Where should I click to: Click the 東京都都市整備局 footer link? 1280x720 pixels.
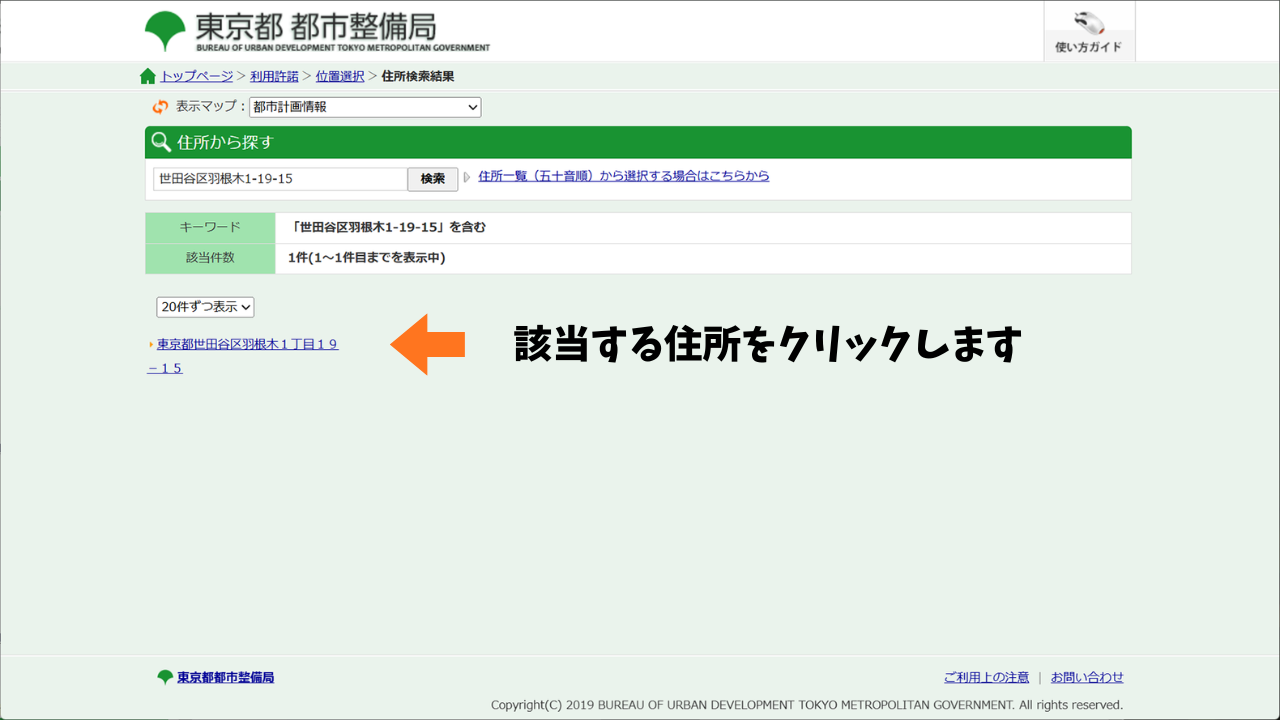tap(225, 677)
